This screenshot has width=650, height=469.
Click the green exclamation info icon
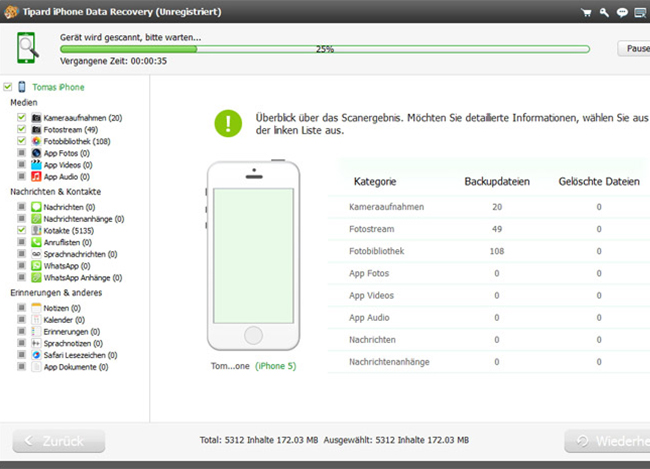227,123
